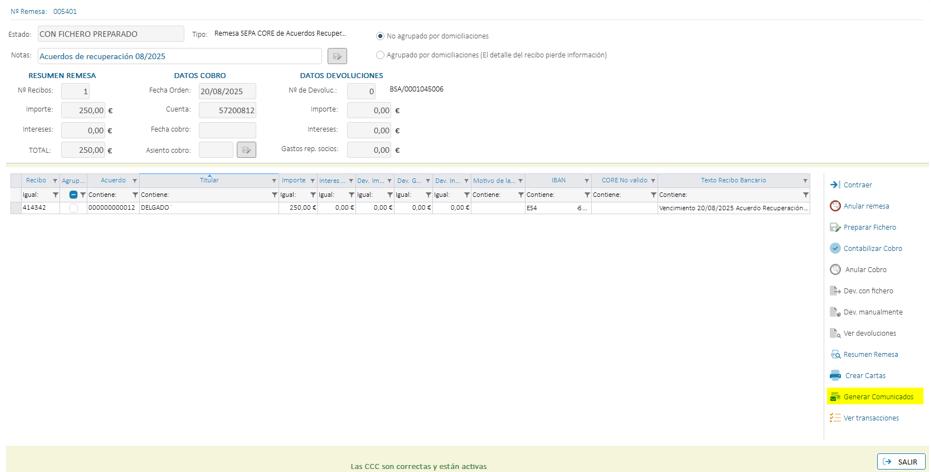Click the Preparar Fichero icon

(x=835, y=227)
